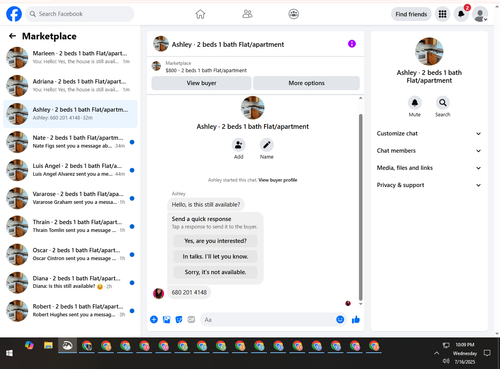Open Windows notification center icon
Image resolution: width=500 pixels, height=369 pixels.
click(x=487, y=353)
